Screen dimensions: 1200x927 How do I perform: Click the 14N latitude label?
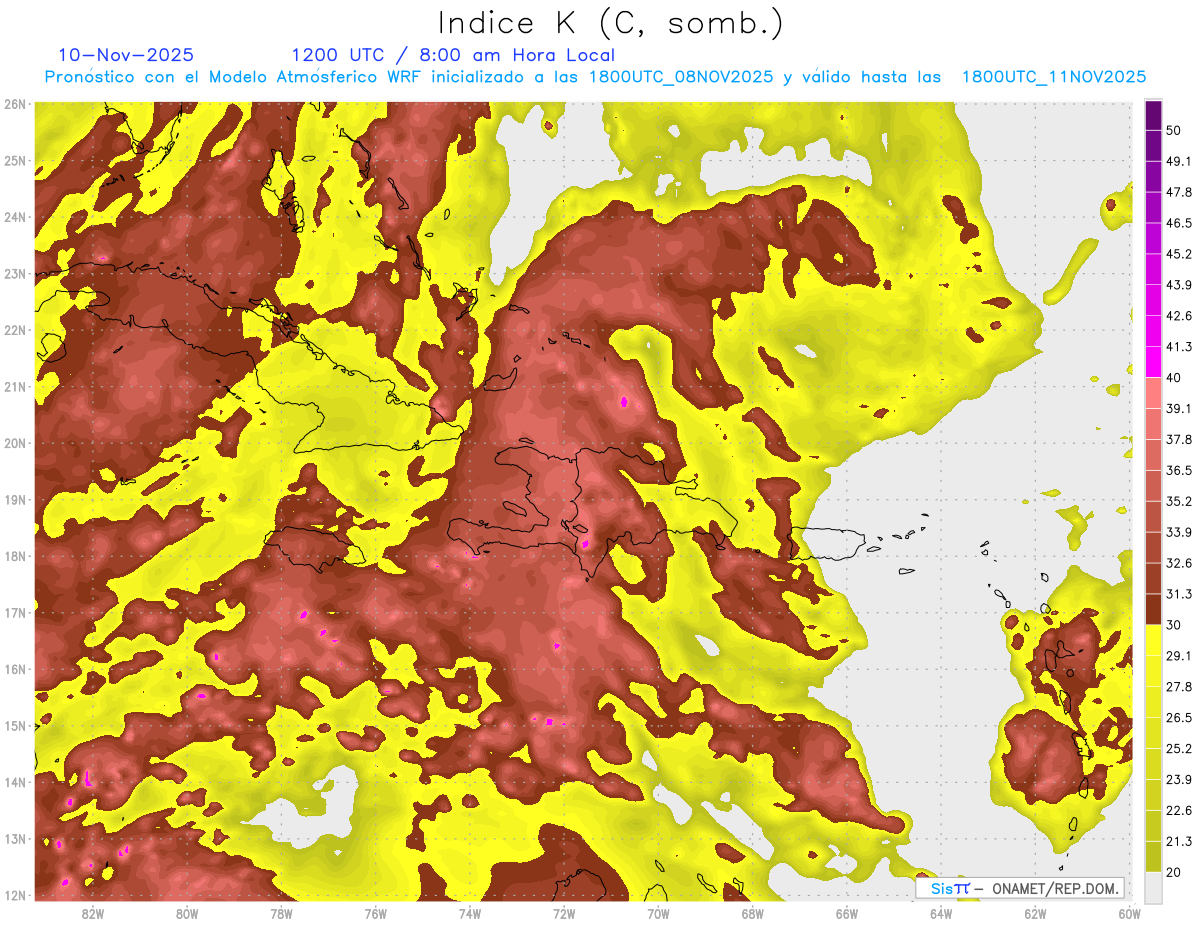[14, 782]
